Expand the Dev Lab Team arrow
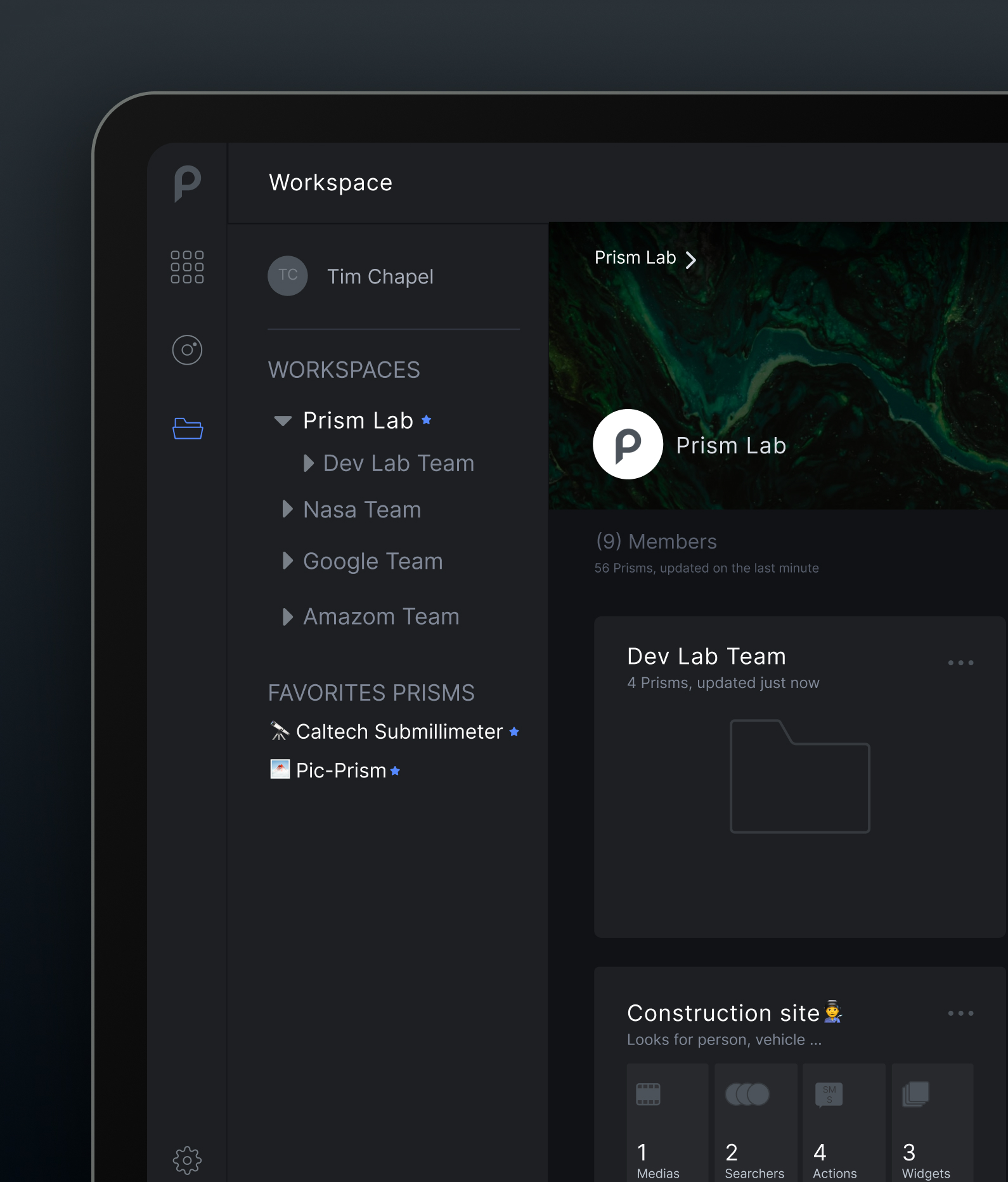The width and height of the screenshot is (1008, 1182). click(x=308, y=463)
